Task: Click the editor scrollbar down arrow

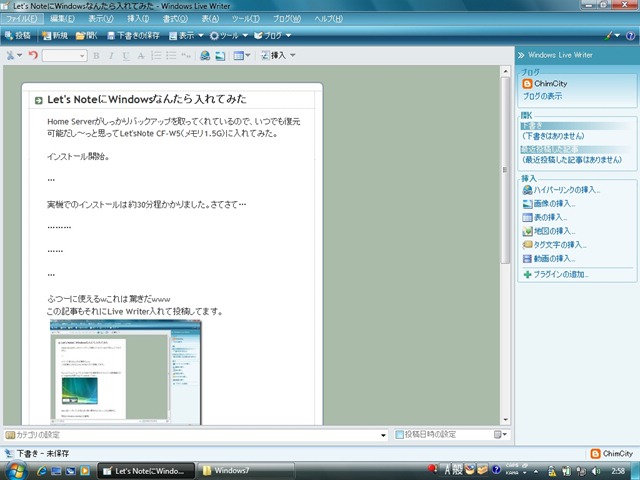Action: point(506,420)
